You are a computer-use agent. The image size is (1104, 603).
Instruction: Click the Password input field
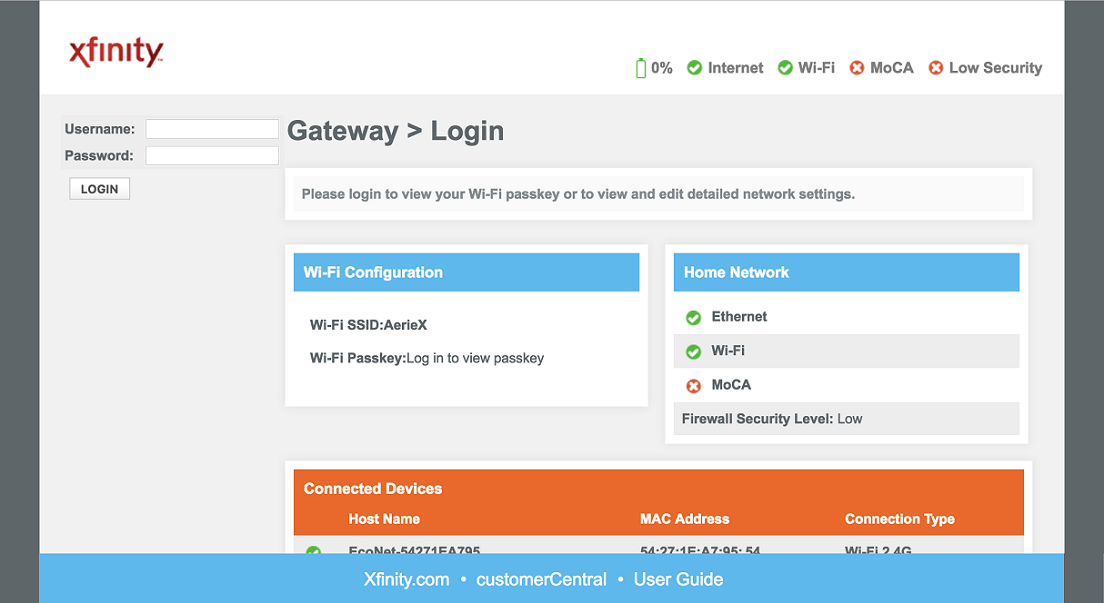tap(211, 154)
